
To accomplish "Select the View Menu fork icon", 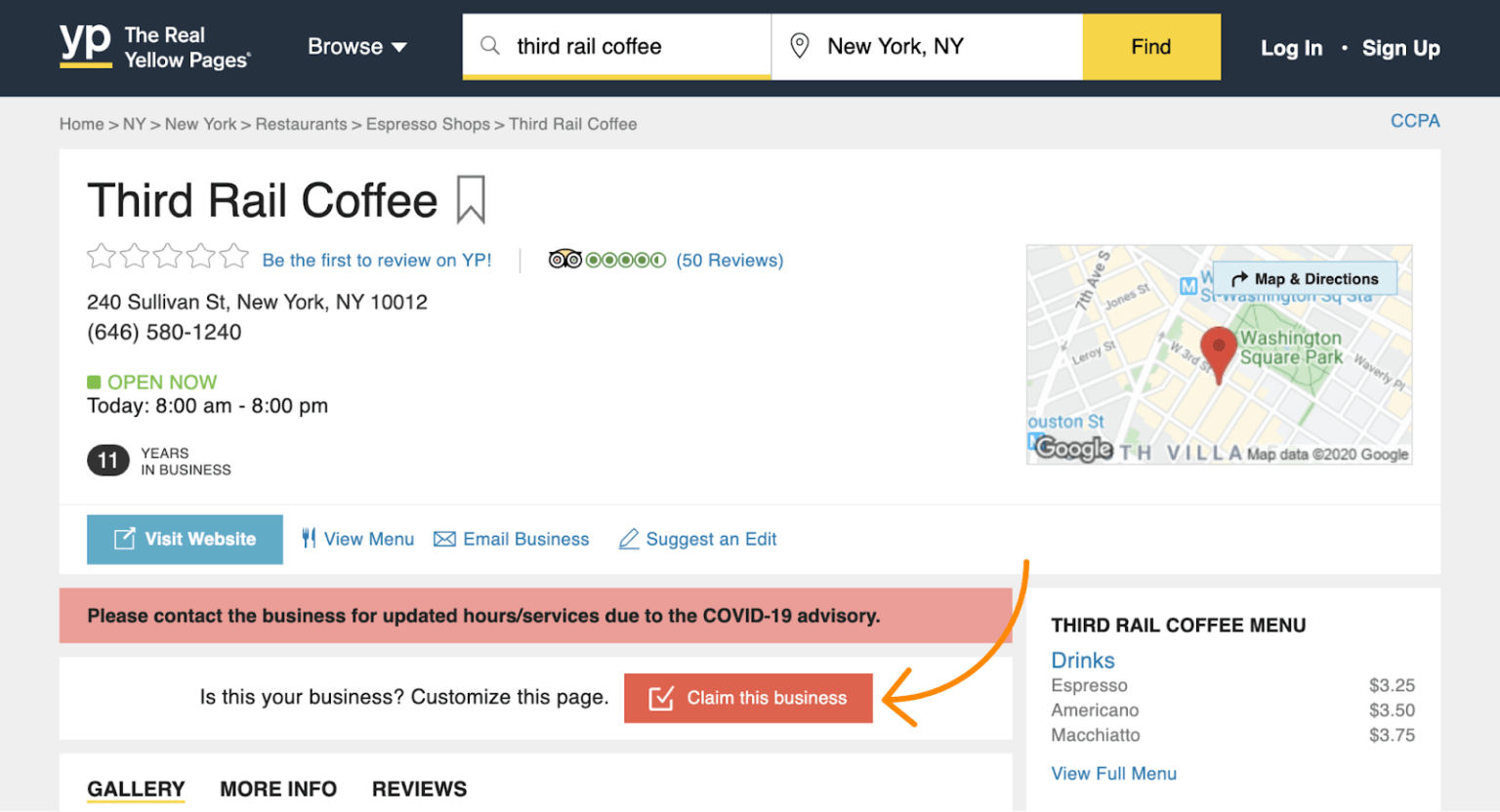I will click(308, 538).
